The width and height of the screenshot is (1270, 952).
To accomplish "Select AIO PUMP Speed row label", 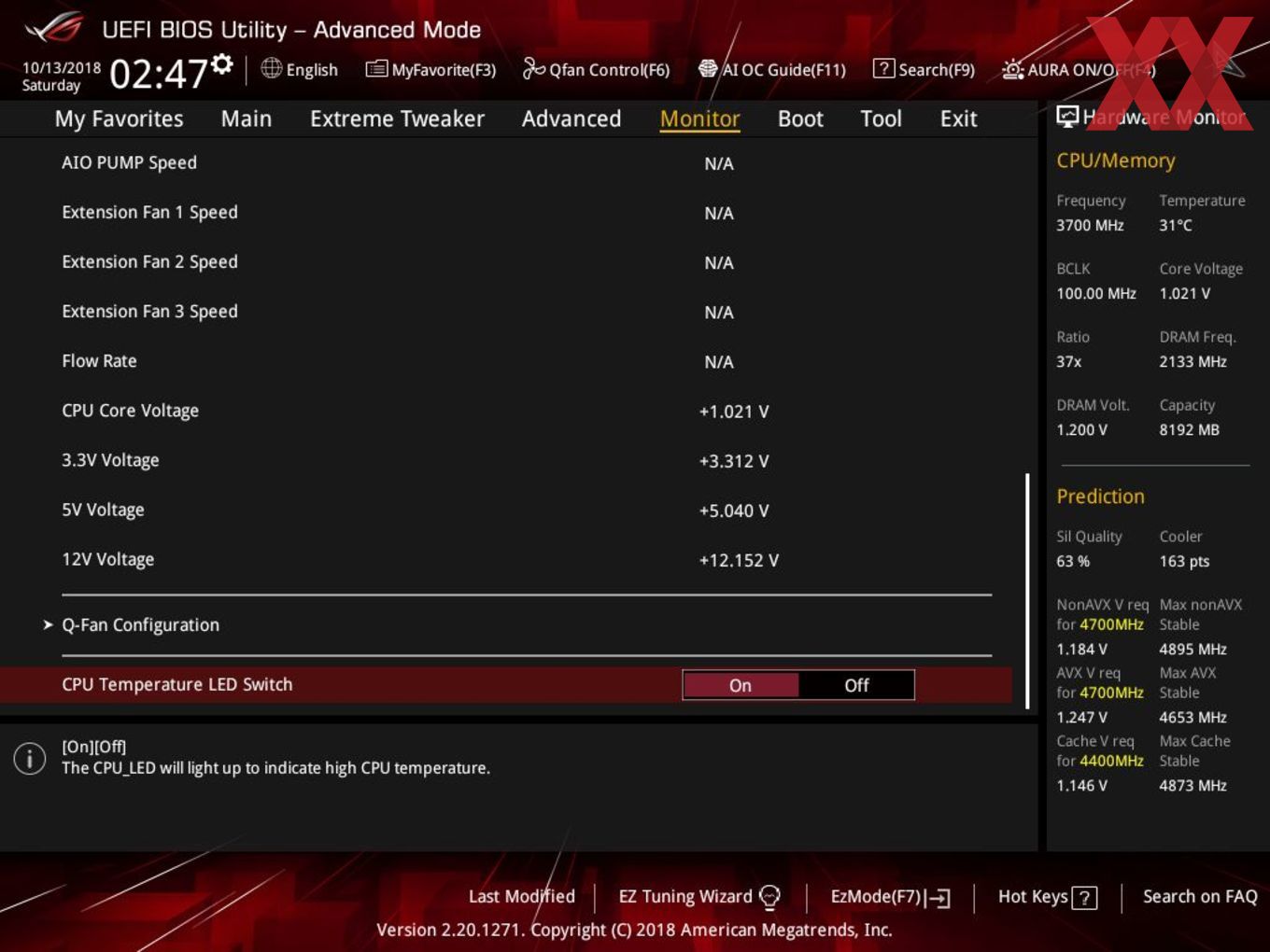I will 129,162.
